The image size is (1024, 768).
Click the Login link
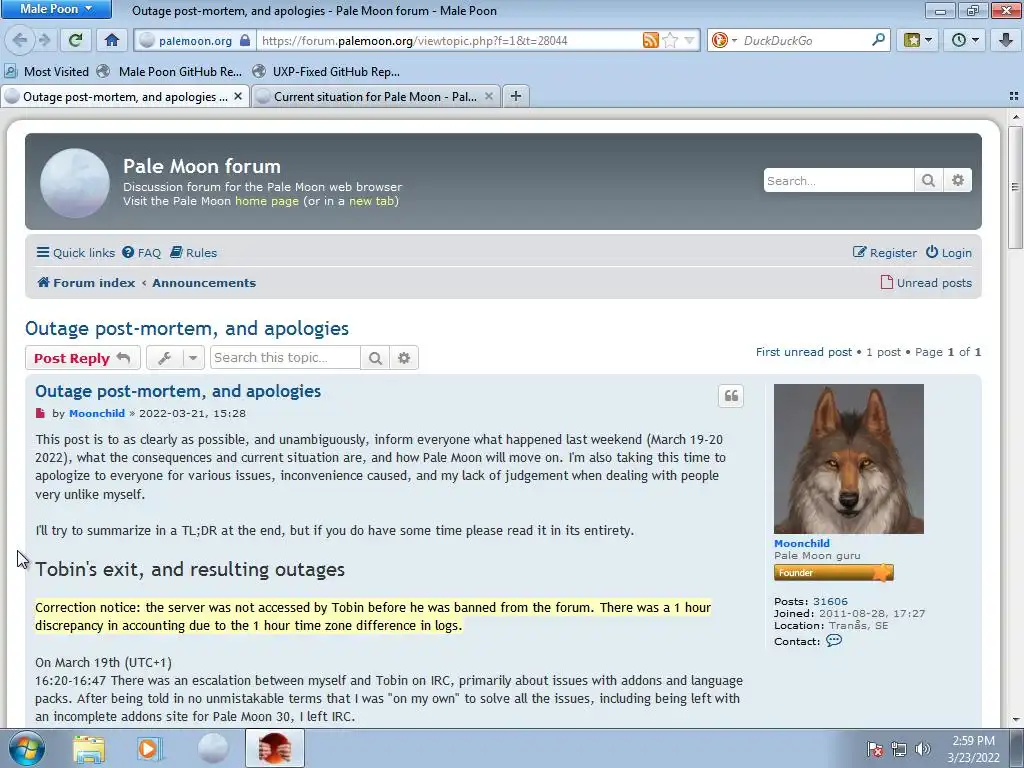point(949,253)
